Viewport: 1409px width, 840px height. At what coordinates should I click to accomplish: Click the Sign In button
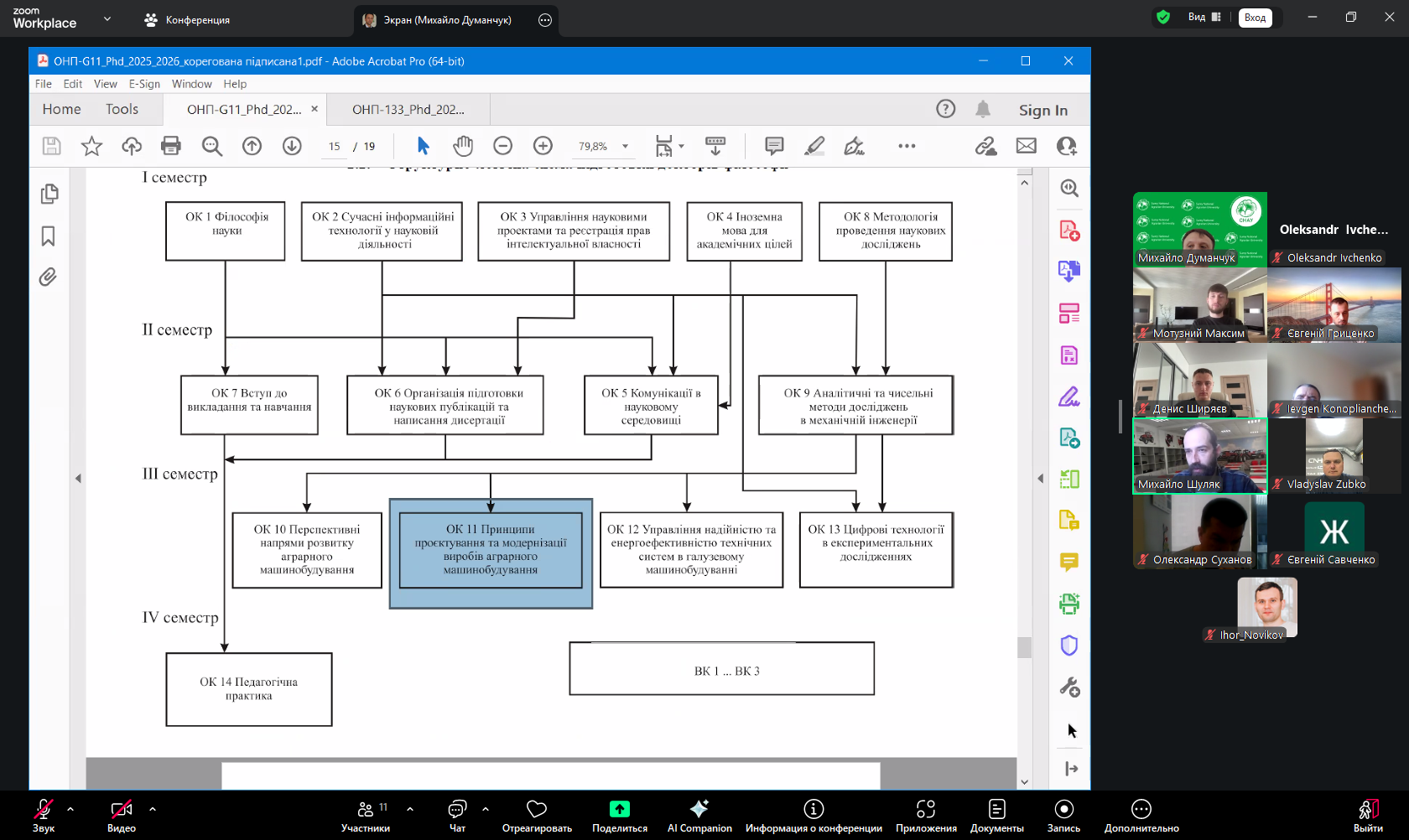point(1042,110)
